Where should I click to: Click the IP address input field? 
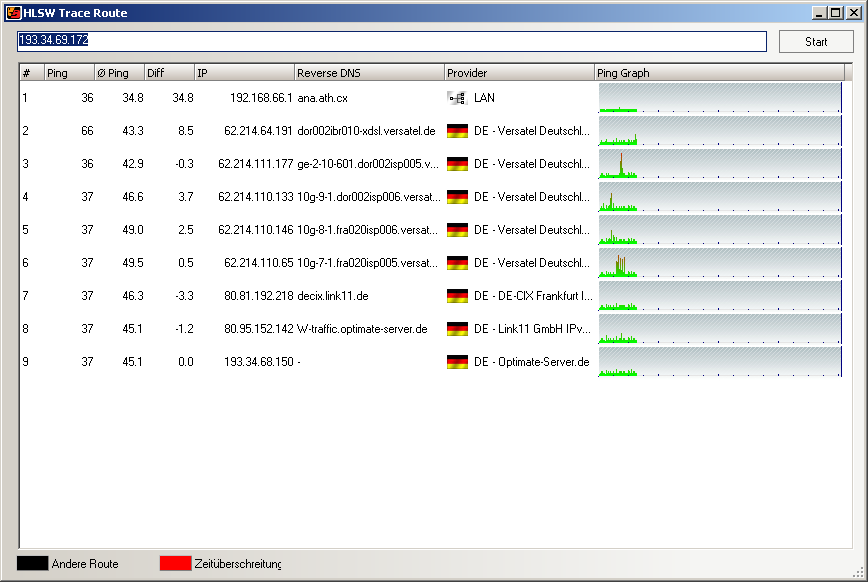coord(391,41)
